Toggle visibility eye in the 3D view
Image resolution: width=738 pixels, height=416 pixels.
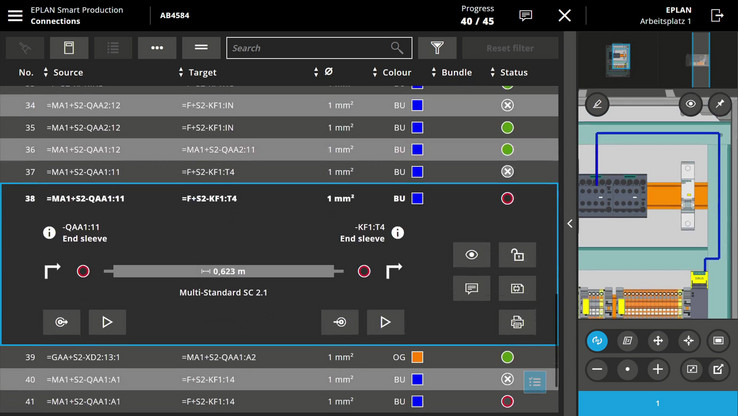690,103
